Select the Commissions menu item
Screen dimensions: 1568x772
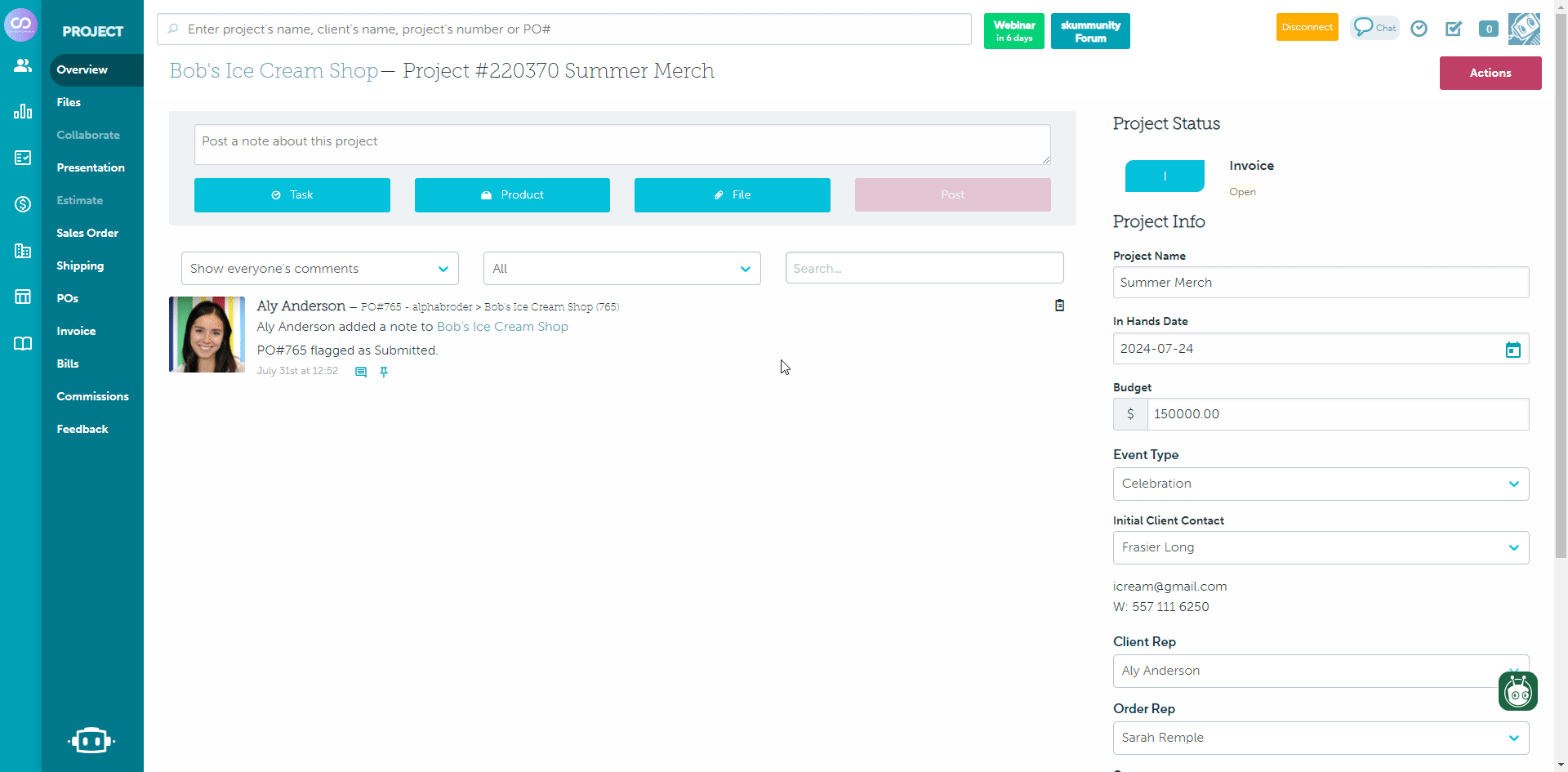[x=92, y=396]
